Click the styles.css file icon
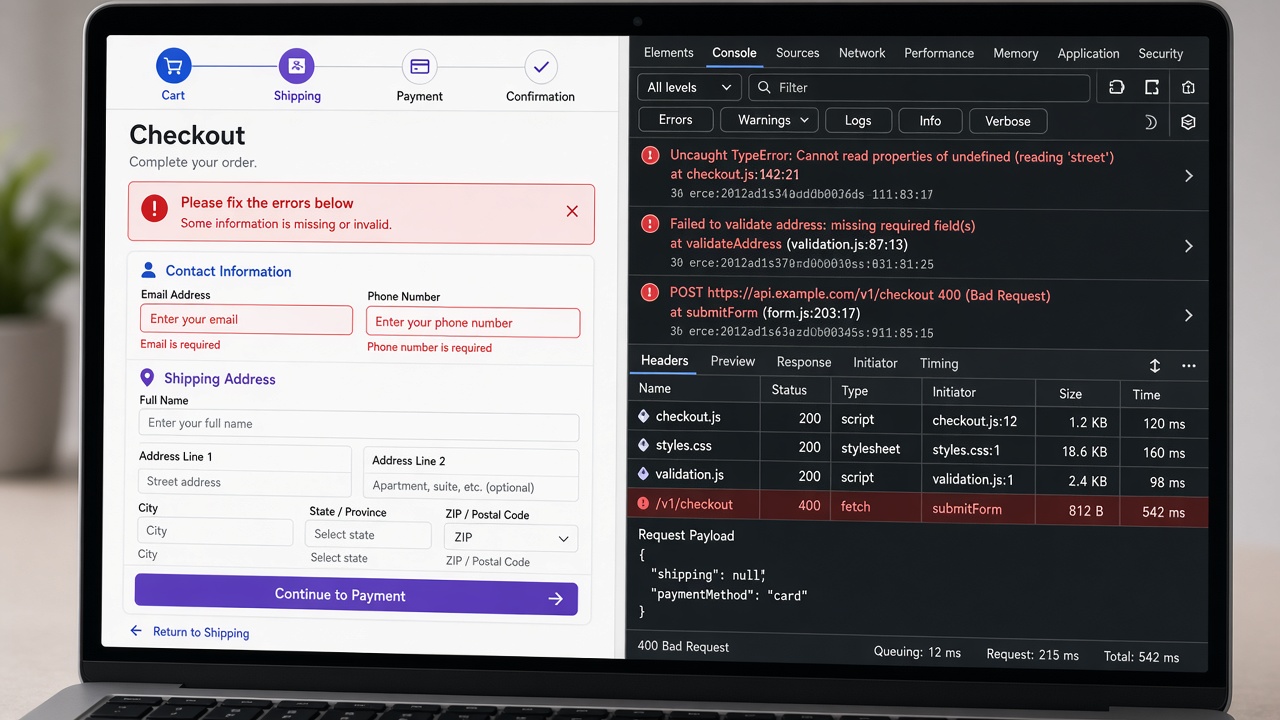The image size is (1280, 720). pyautogui.click(x=644, y=445)
